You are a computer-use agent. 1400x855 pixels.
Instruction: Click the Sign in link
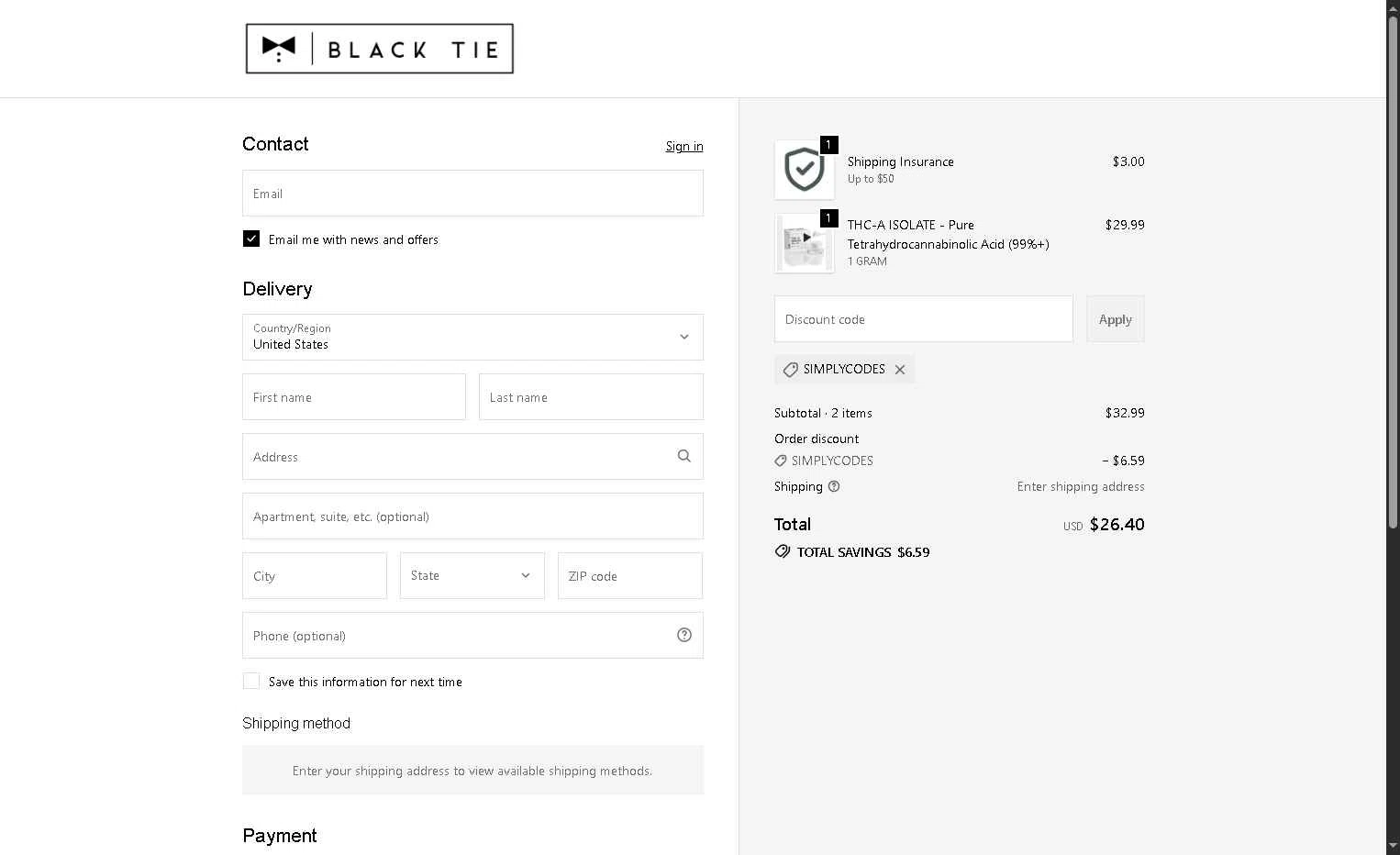tap(684, 146)
